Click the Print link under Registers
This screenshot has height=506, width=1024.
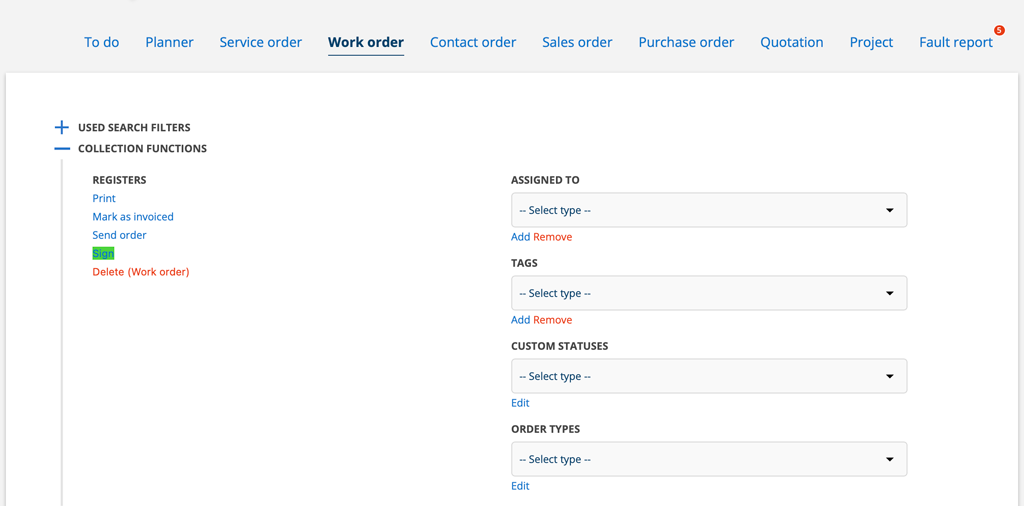[104, 198]
